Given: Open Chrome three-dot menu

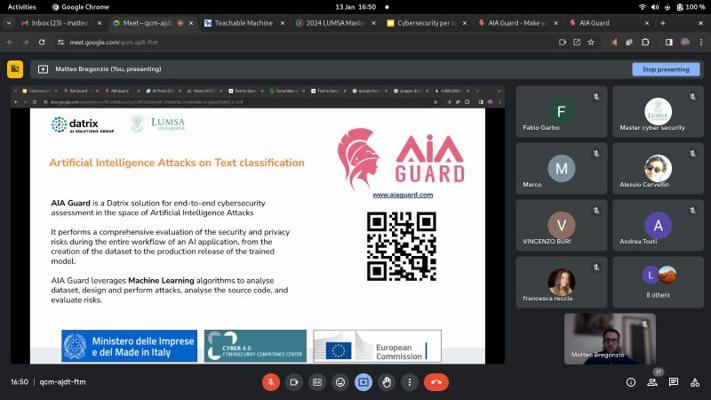Looking at the screenshot, I should pos(701,42).
